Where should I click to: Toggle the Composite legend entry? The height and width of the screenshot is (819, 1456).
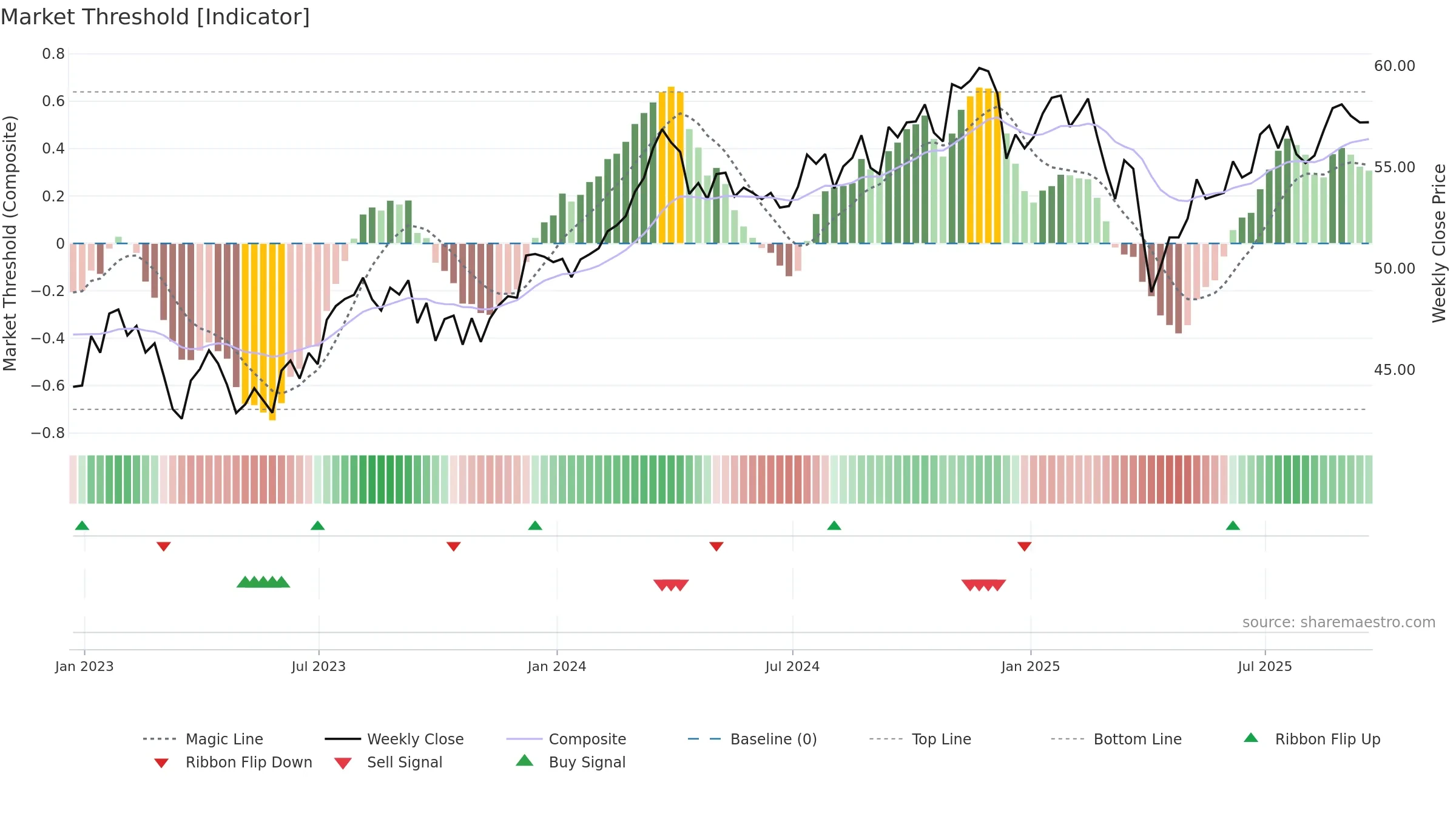click(566, 739)
